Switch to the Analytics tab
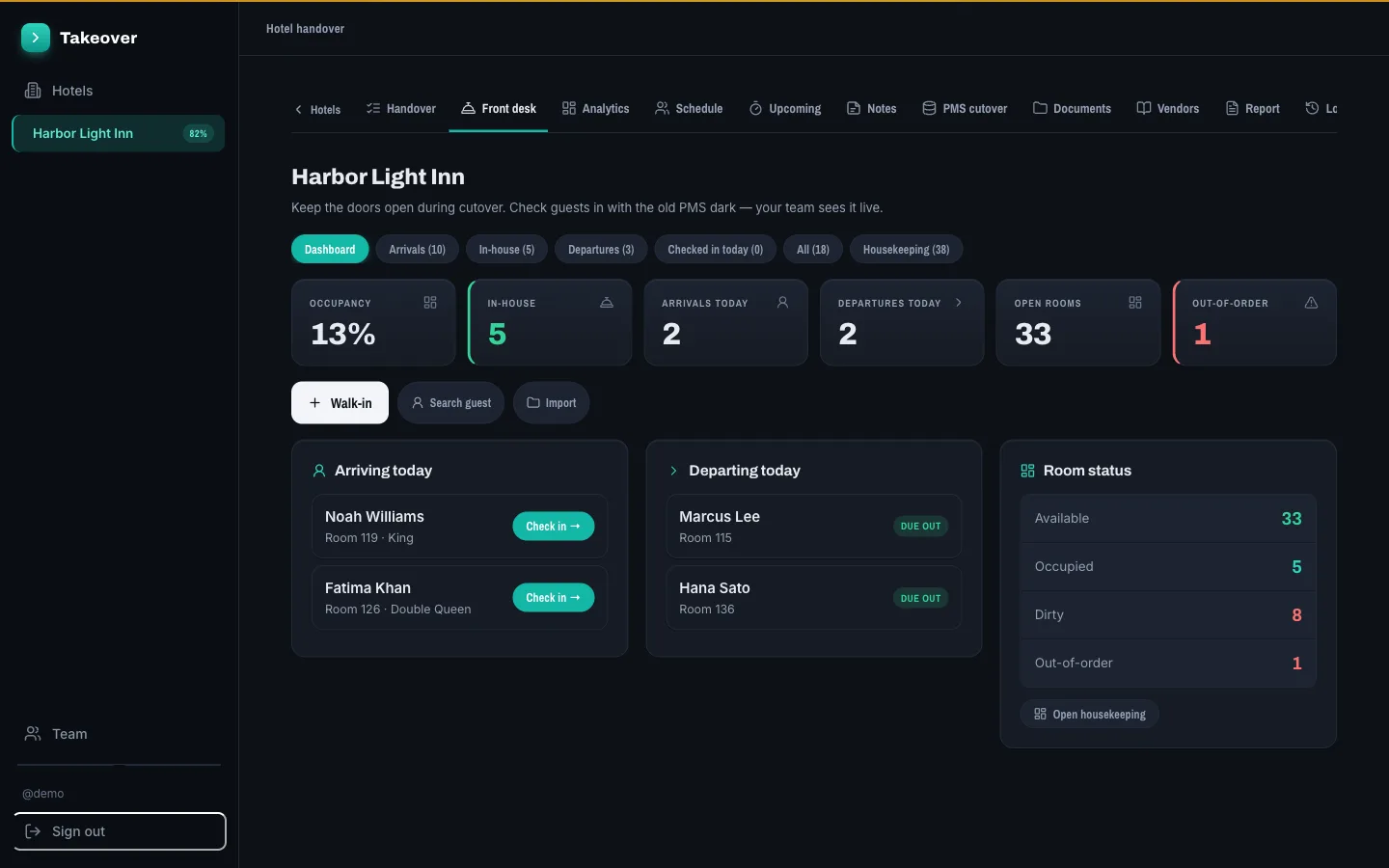Screen dimensions: 1389x868 (x=596, y=109)
